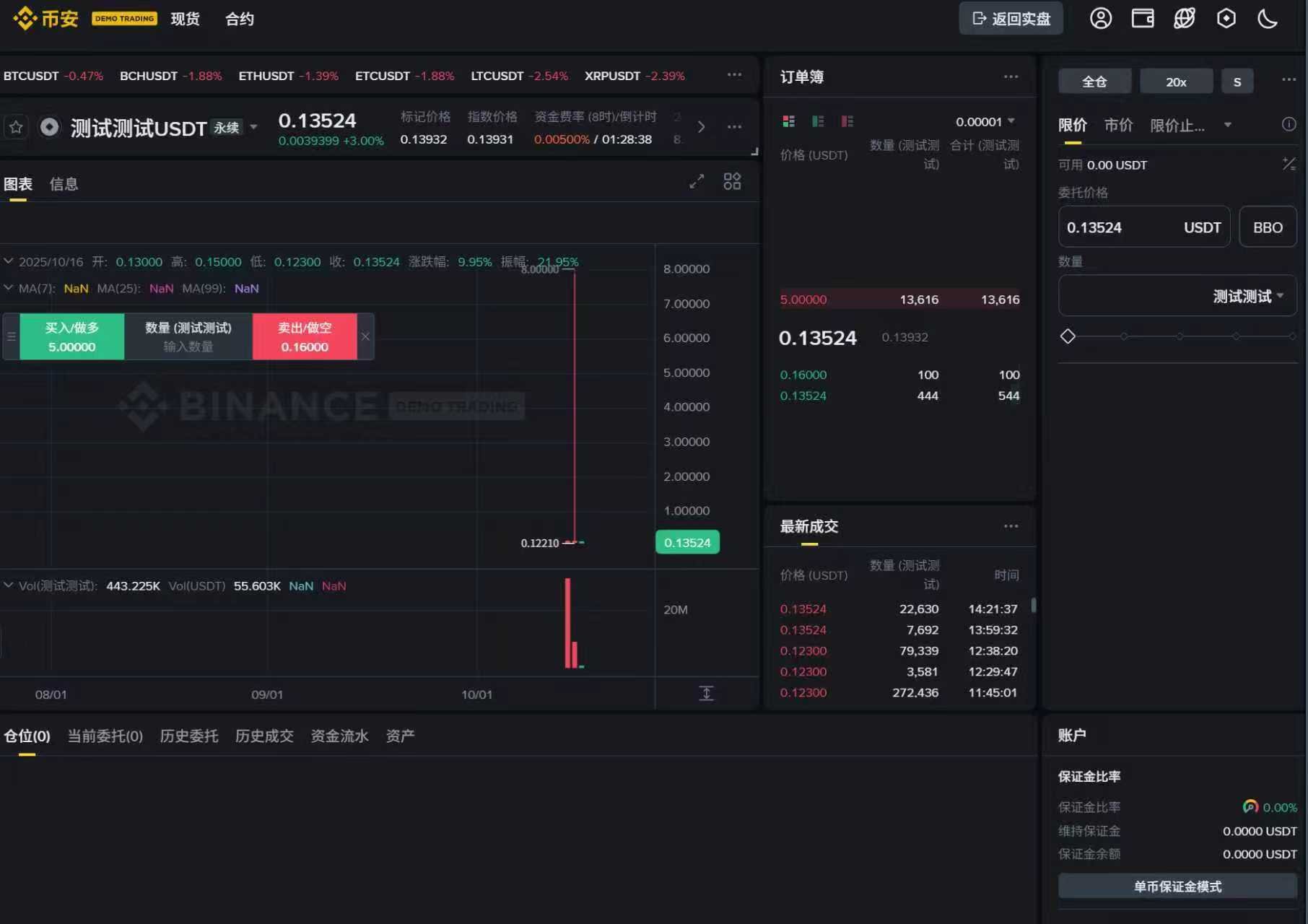Click the order type info icon
1308x924 pixels.
(1289, 124)
